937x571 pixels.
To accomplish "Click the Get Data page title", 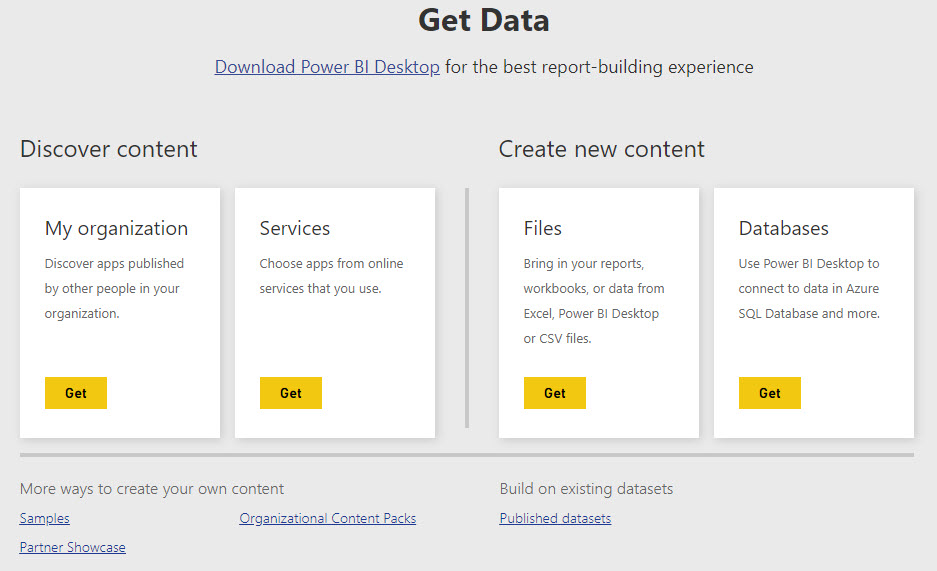I will pyautogui.click(x=483, y=20).
